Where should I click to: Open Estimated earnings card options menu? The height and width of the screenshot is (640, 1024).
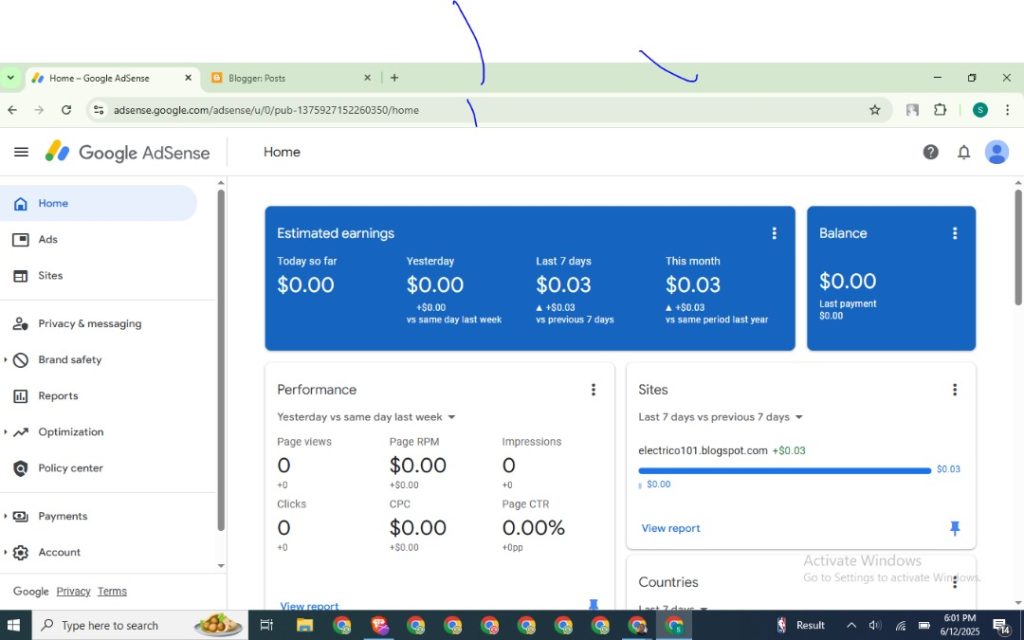pos(773,233)
